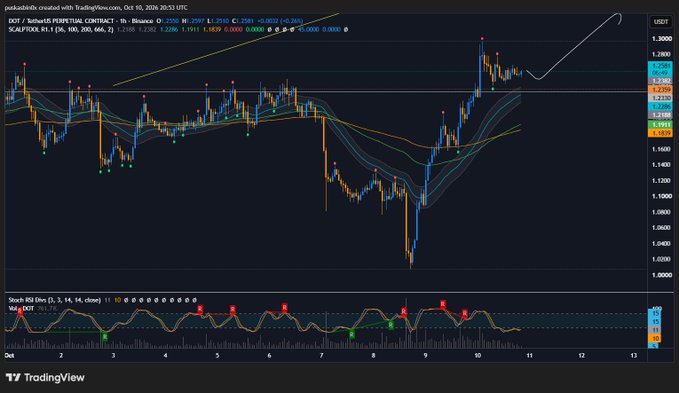
Task: Click the green R divergence marker near Oct 3
Action: 105,336
